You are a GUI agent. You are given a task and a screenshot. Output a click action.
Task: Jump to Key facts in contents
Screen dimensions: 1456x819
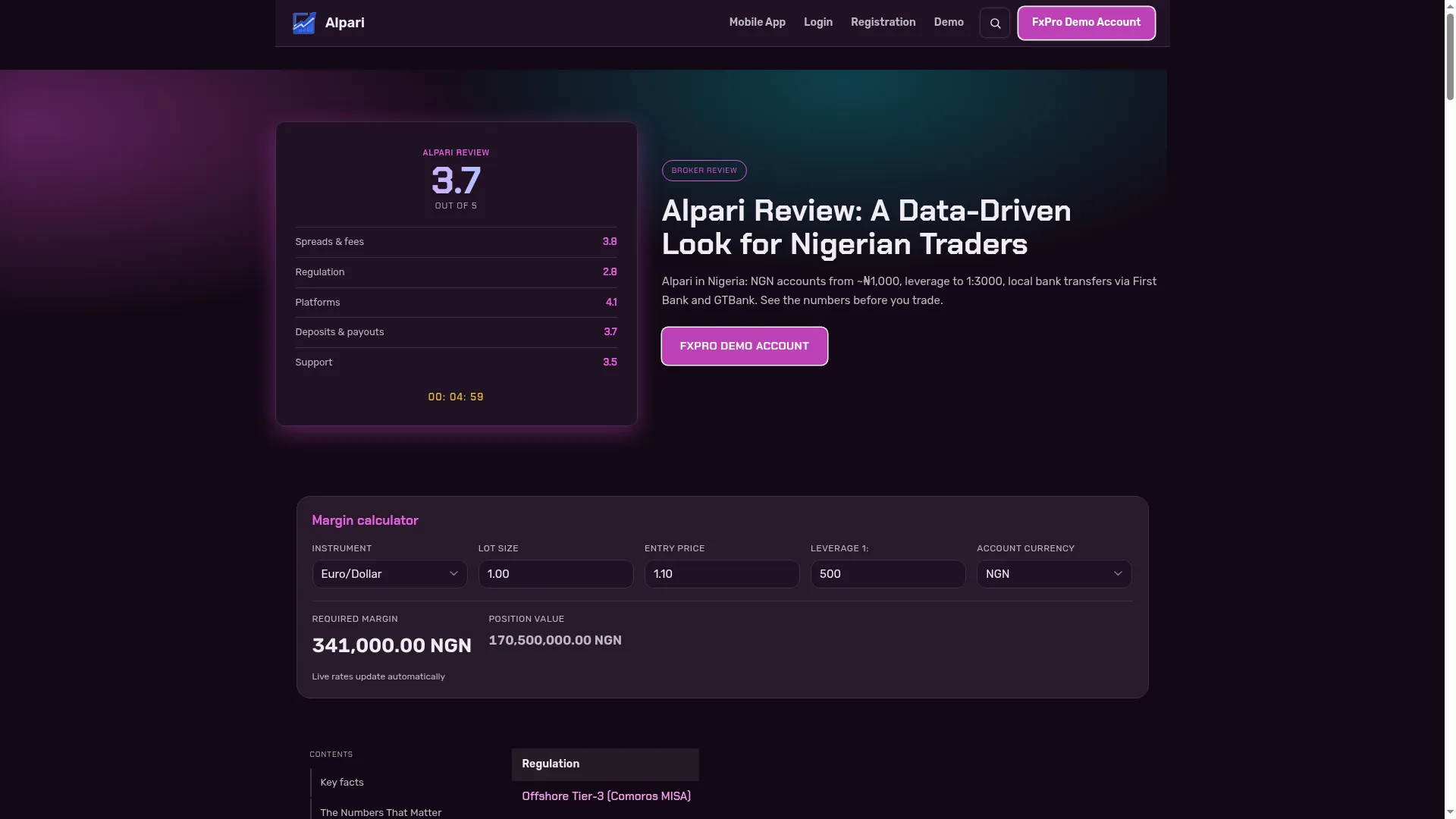click(x=342, y=783)
